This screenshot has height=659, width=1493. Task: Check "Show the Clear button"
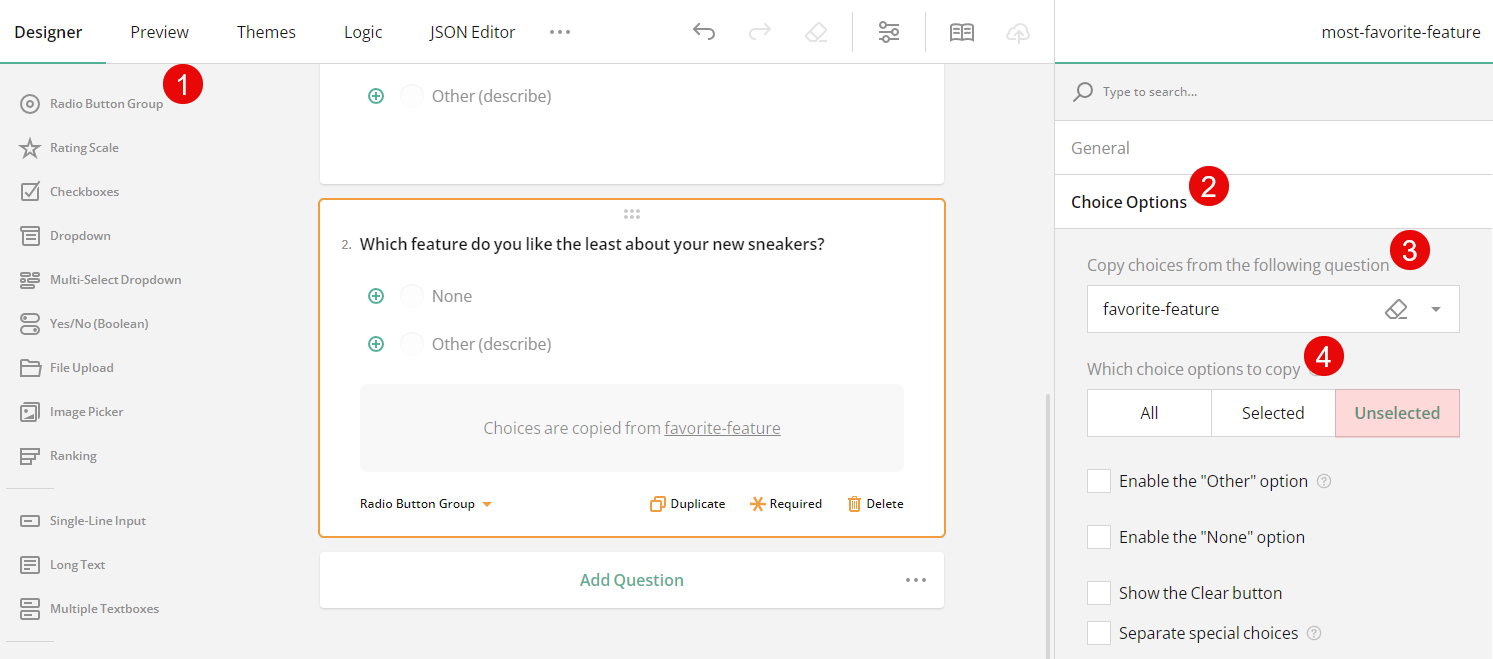[1099, 592]
